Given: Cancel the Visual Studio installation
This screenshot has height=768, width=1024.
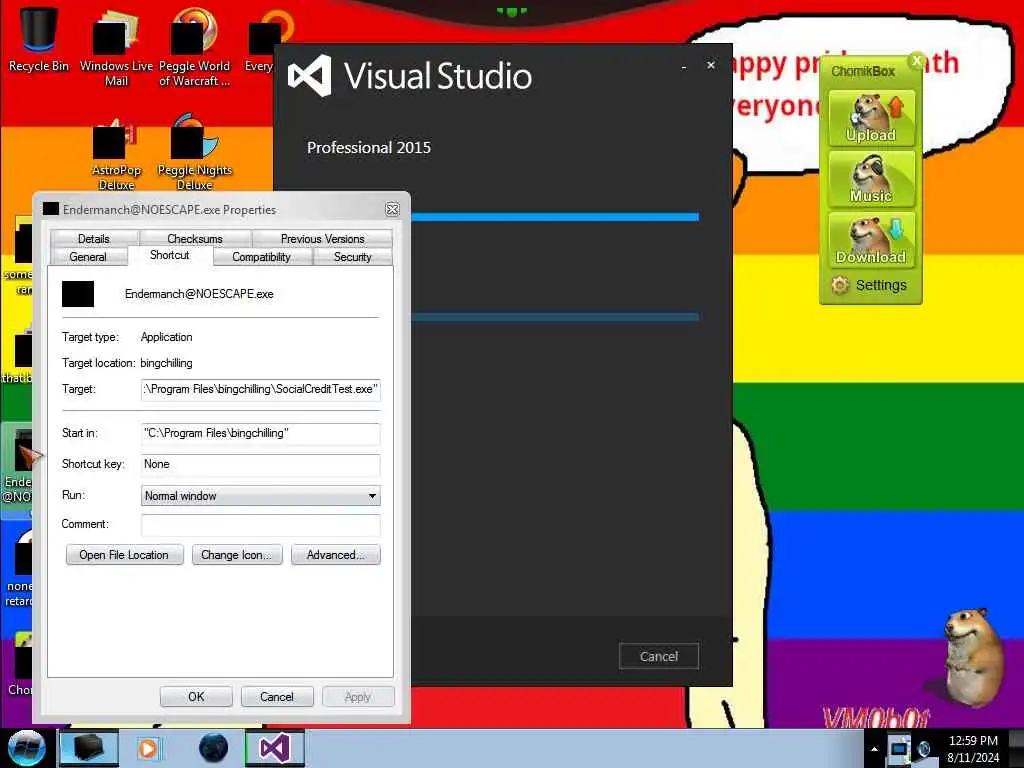Looking at the screenshot, I should (x=659, y=656).
